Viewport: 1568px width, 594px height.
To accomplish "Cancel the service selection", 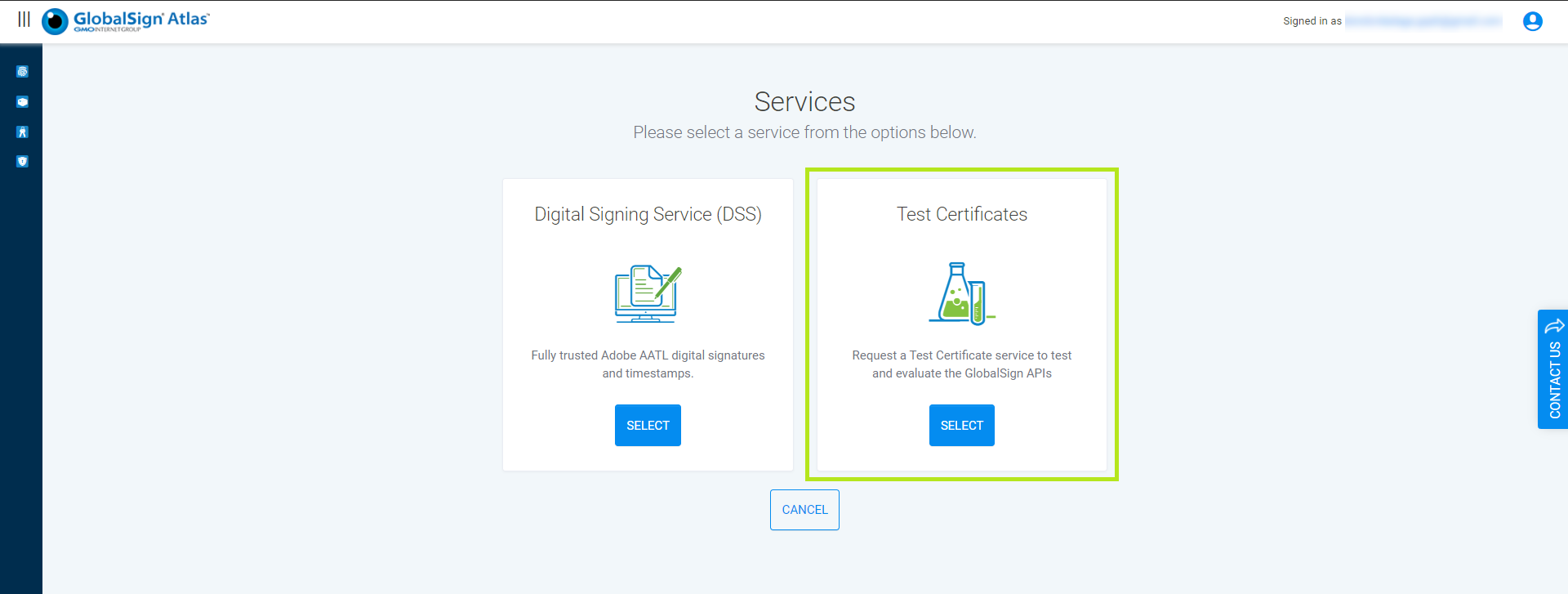I will click(804, 510).
